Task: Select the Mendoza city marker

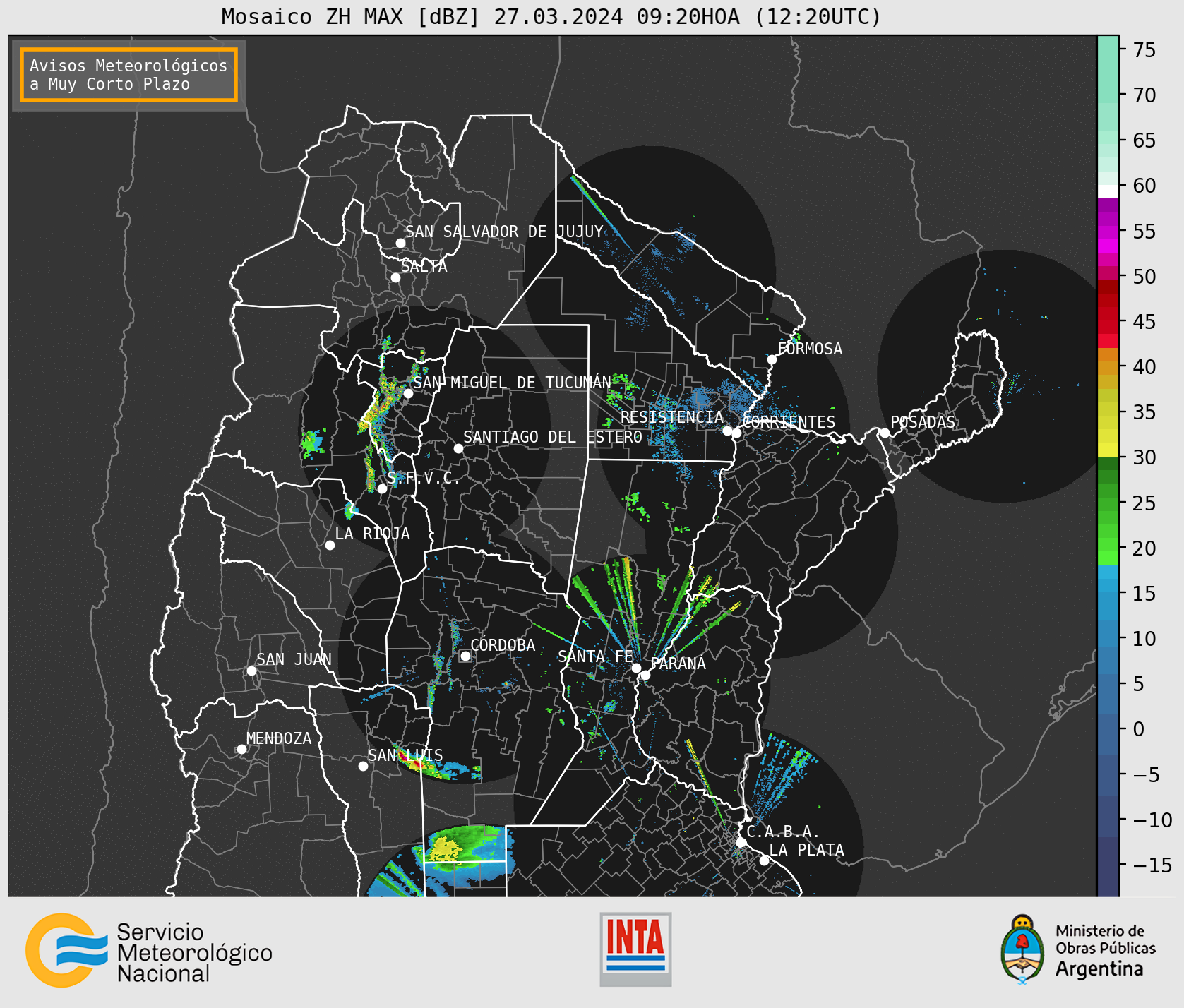Action: (241, 749)
